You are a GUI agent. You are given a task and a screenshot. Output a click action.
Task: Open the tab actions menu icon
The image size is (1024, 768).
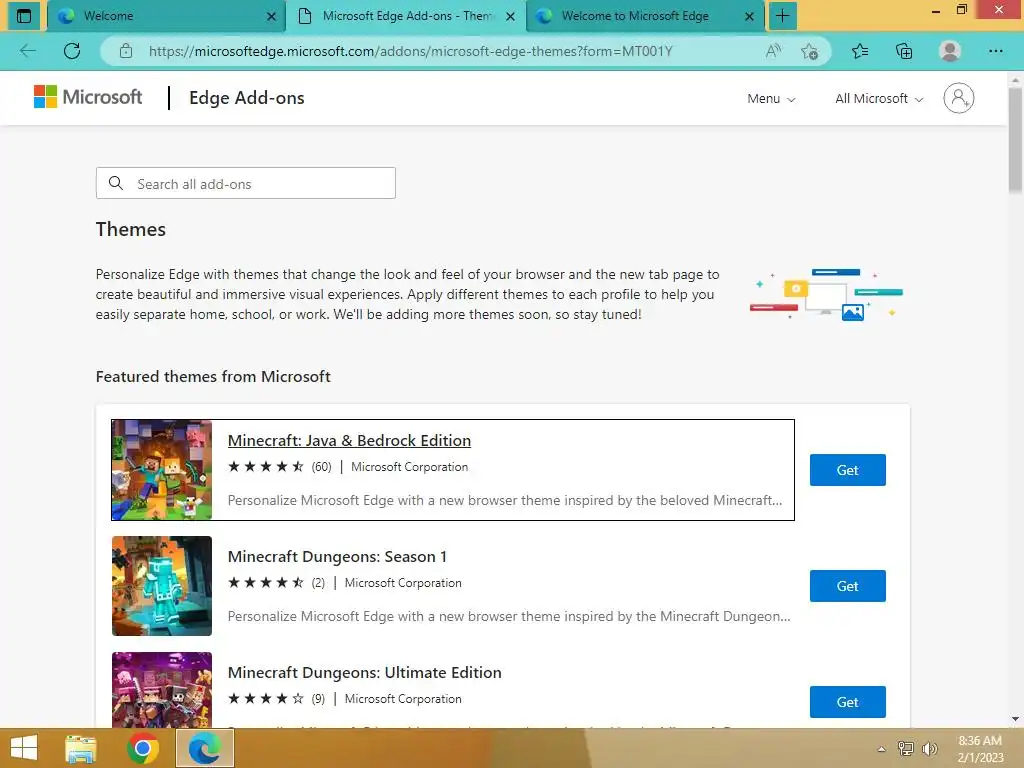24,16
